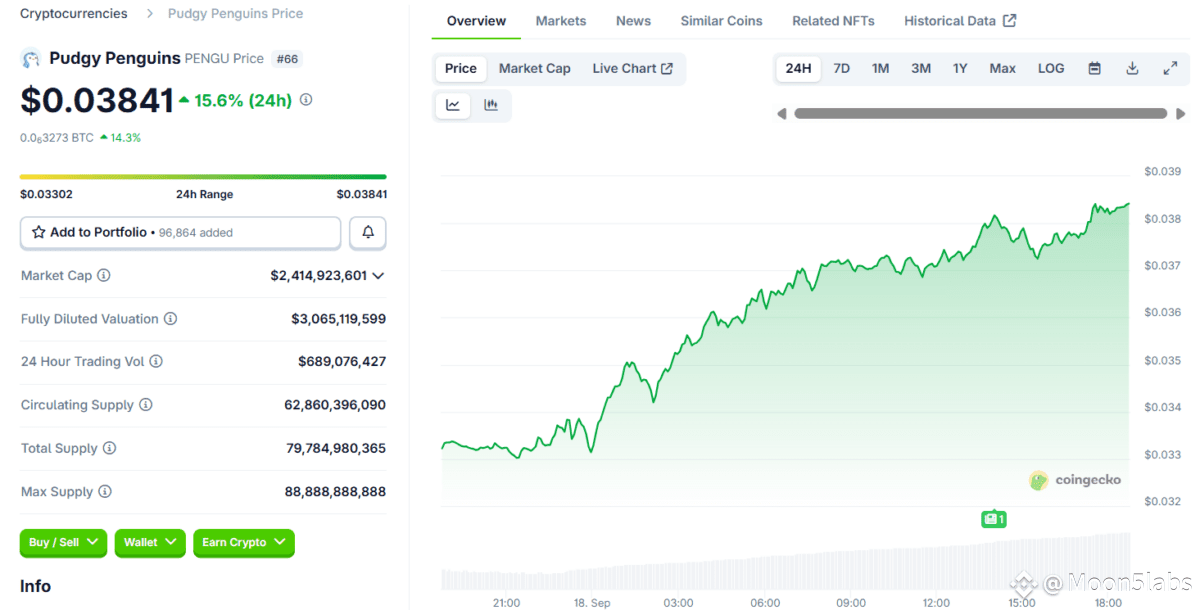
Task: Show Circulating Supply info icon
Action: tap(146, 405)
